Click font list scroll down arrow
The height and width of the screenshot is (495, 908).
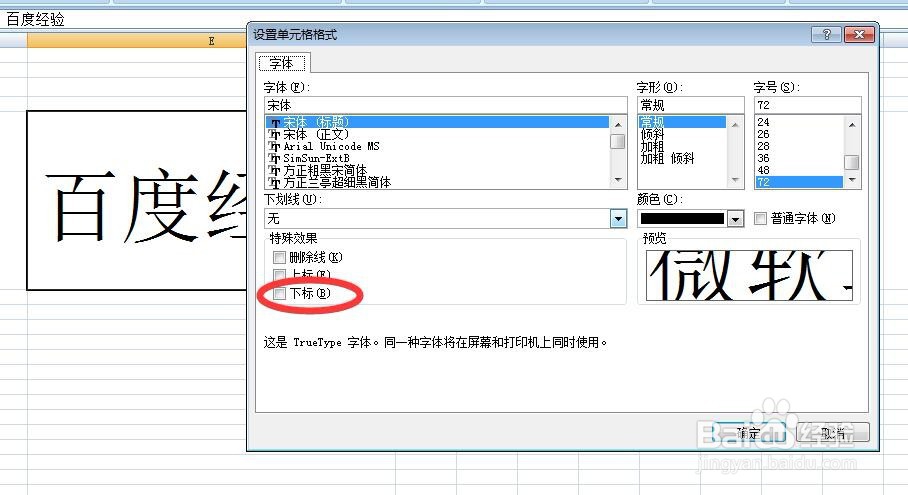coord(618,181)
